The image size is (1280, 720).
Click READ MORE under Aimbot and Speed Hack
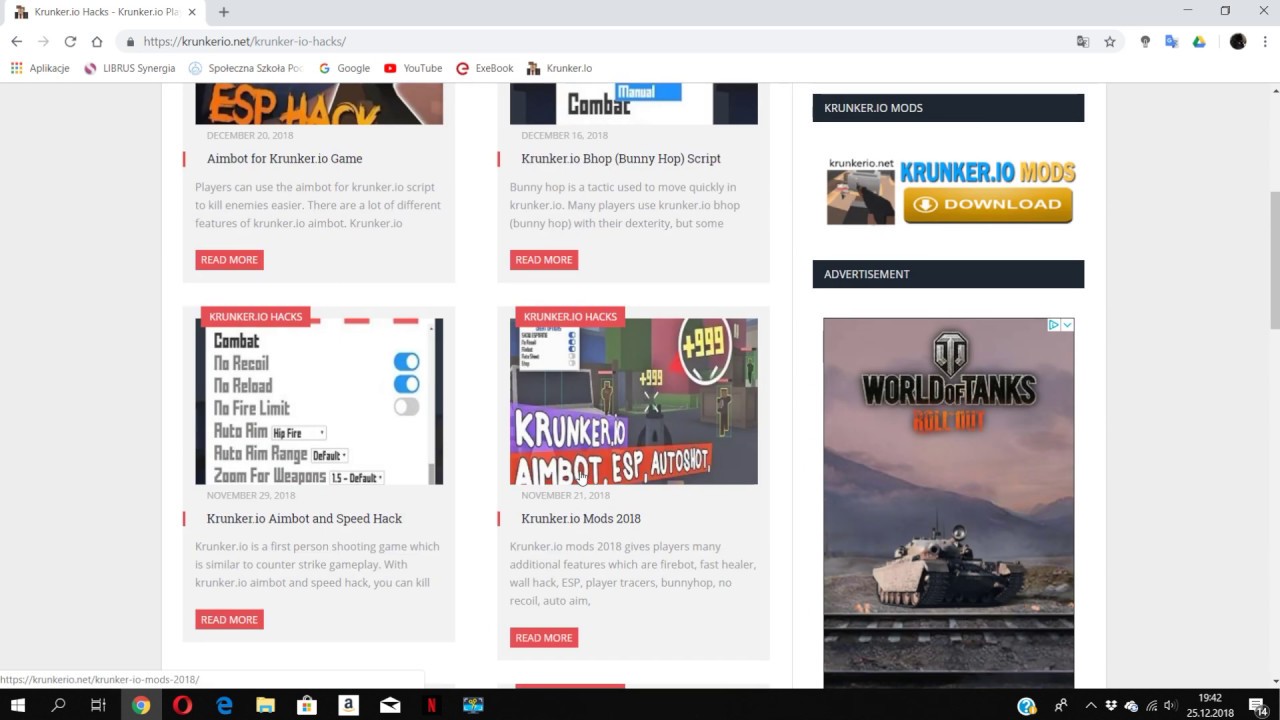pyautogui.click(x=229, y=620)
